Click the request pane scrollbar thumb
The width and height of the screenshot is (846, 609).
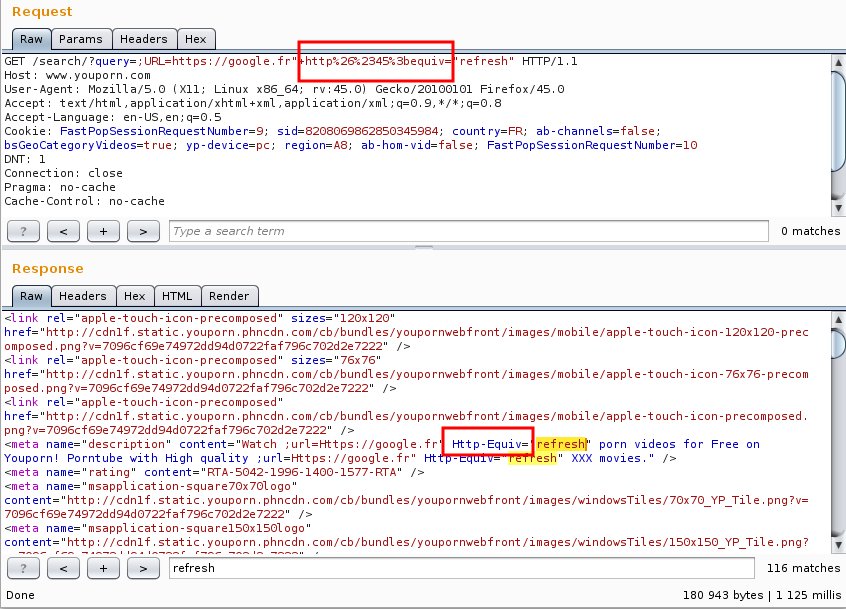click(x=838, y=121)
